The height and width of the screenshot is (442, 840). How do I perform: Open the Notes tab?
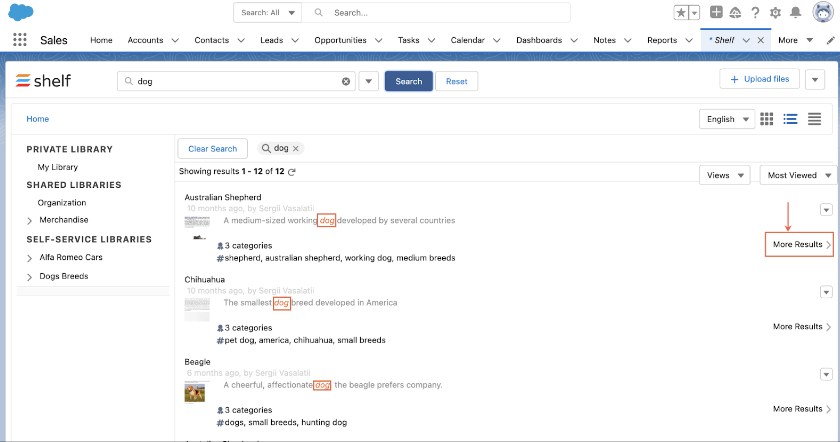click(604, 40)
